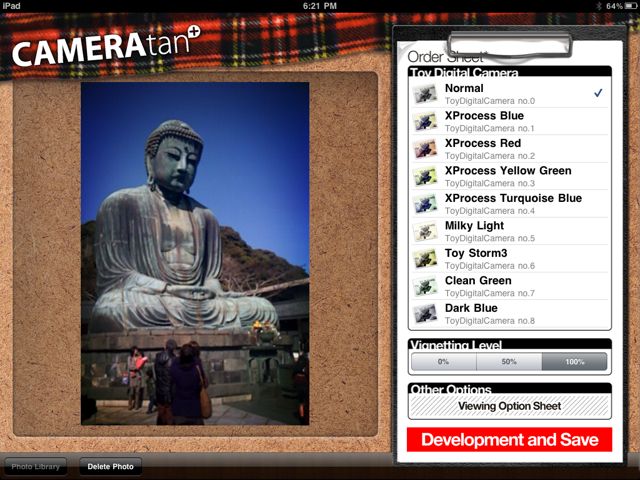
Task: Click the text ToyDigitalCamera no.5
Action: click(x=490, y=238)
